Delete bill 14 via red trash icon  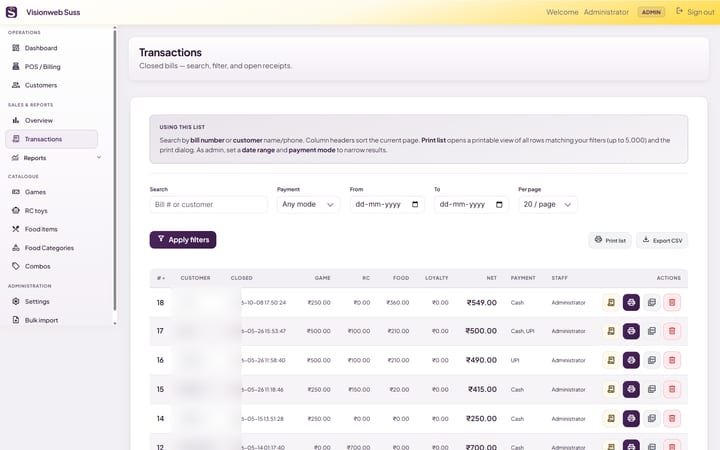[x=672, y=418]
